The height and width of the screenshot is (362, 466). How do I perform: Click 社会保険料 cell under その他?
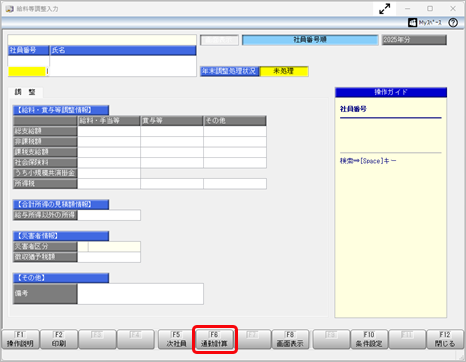click(235, 163)
